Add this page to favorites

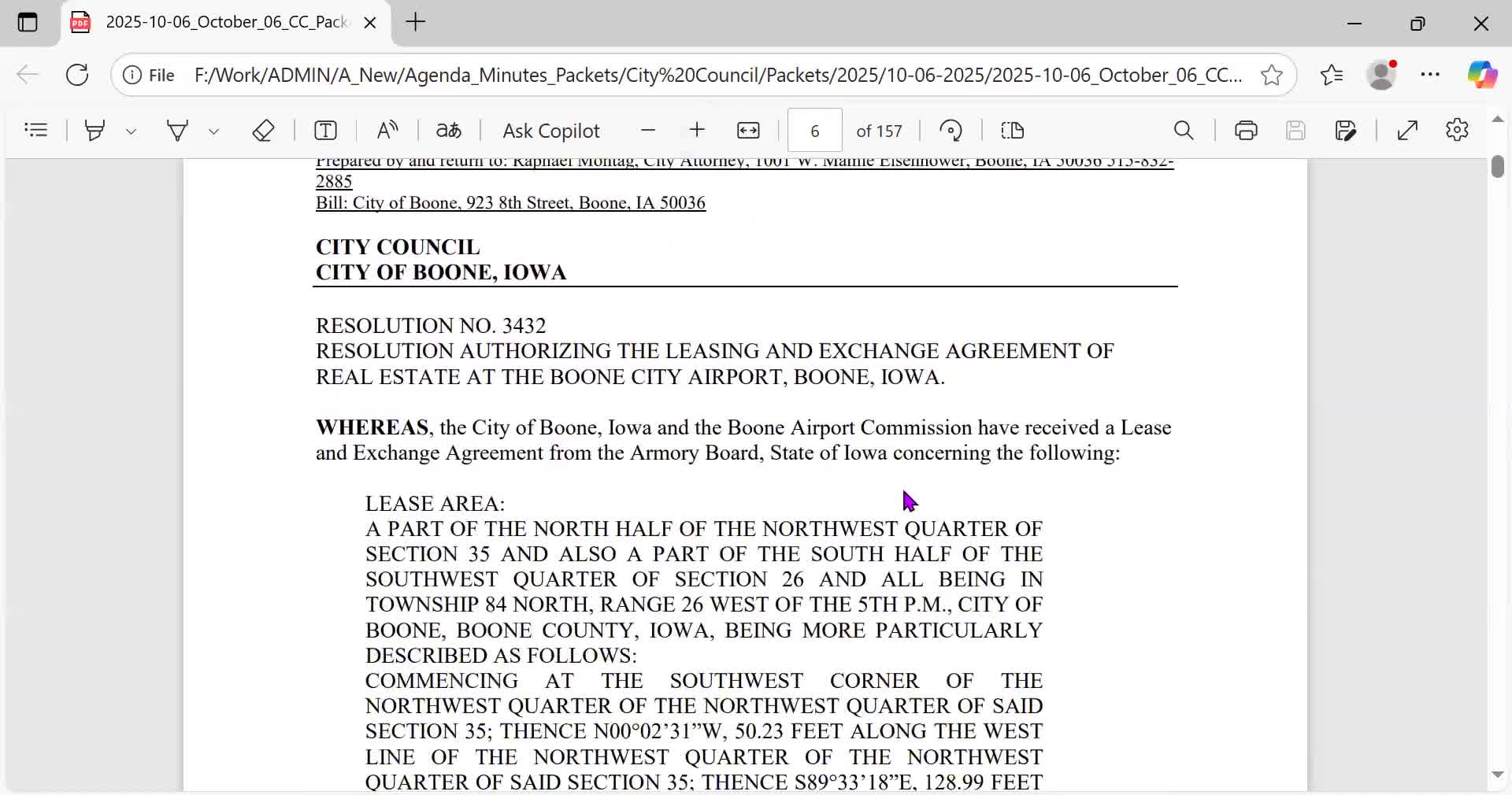[1272, 75]
